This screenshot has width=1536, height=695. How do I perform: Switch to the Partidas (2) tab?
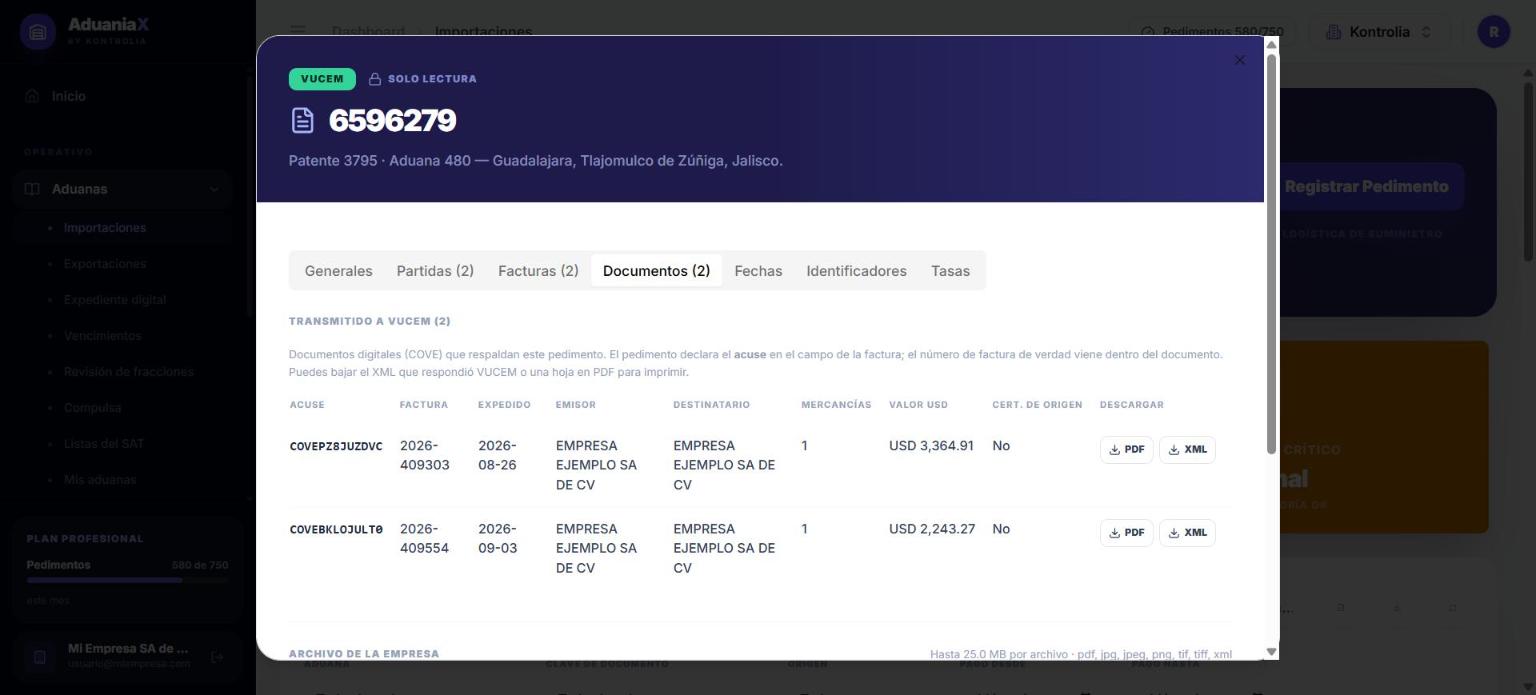[x=435, y=271]
